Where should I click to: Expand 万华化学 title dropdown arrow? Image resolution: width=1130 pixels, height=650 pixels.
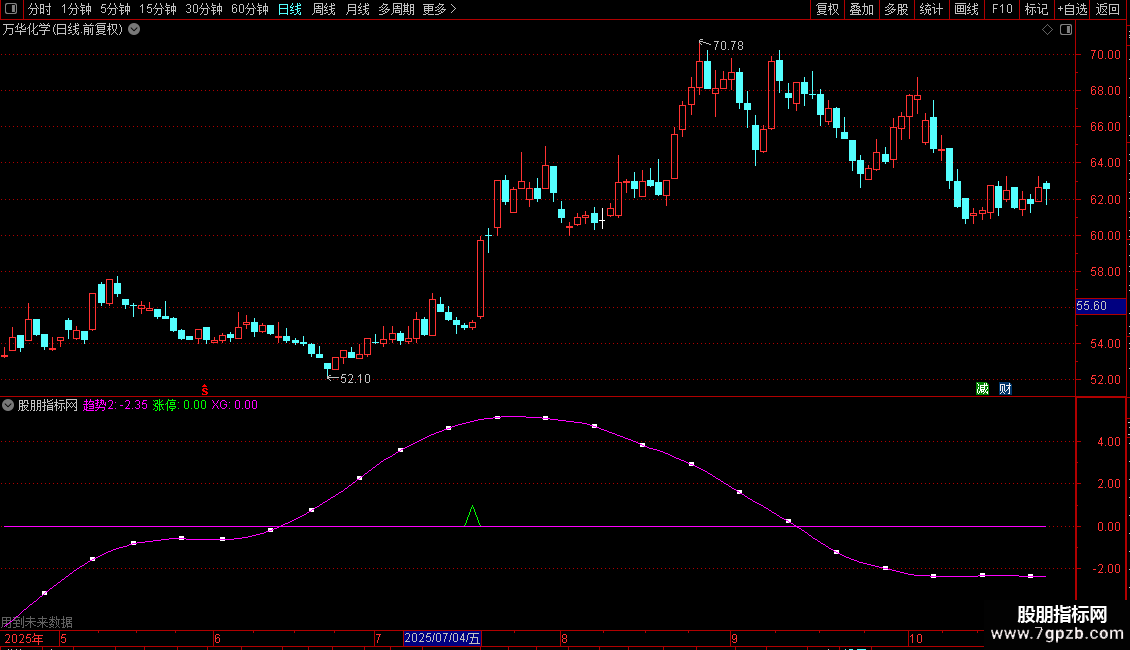tap(134, 30)
